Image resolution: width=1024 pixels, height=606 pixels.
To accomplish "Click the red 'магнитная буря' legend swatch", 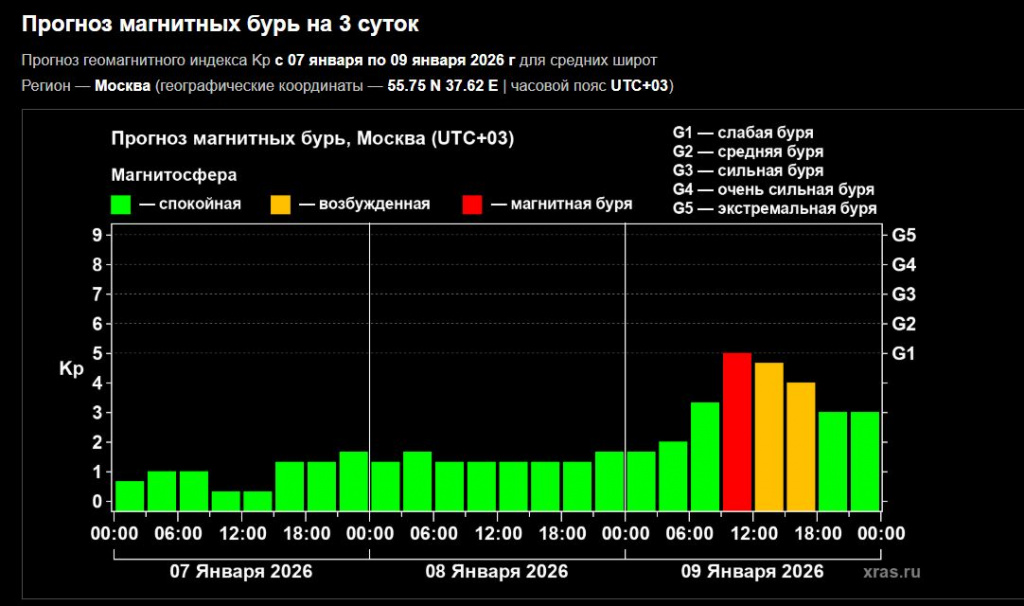I will [x=472, y=204].
